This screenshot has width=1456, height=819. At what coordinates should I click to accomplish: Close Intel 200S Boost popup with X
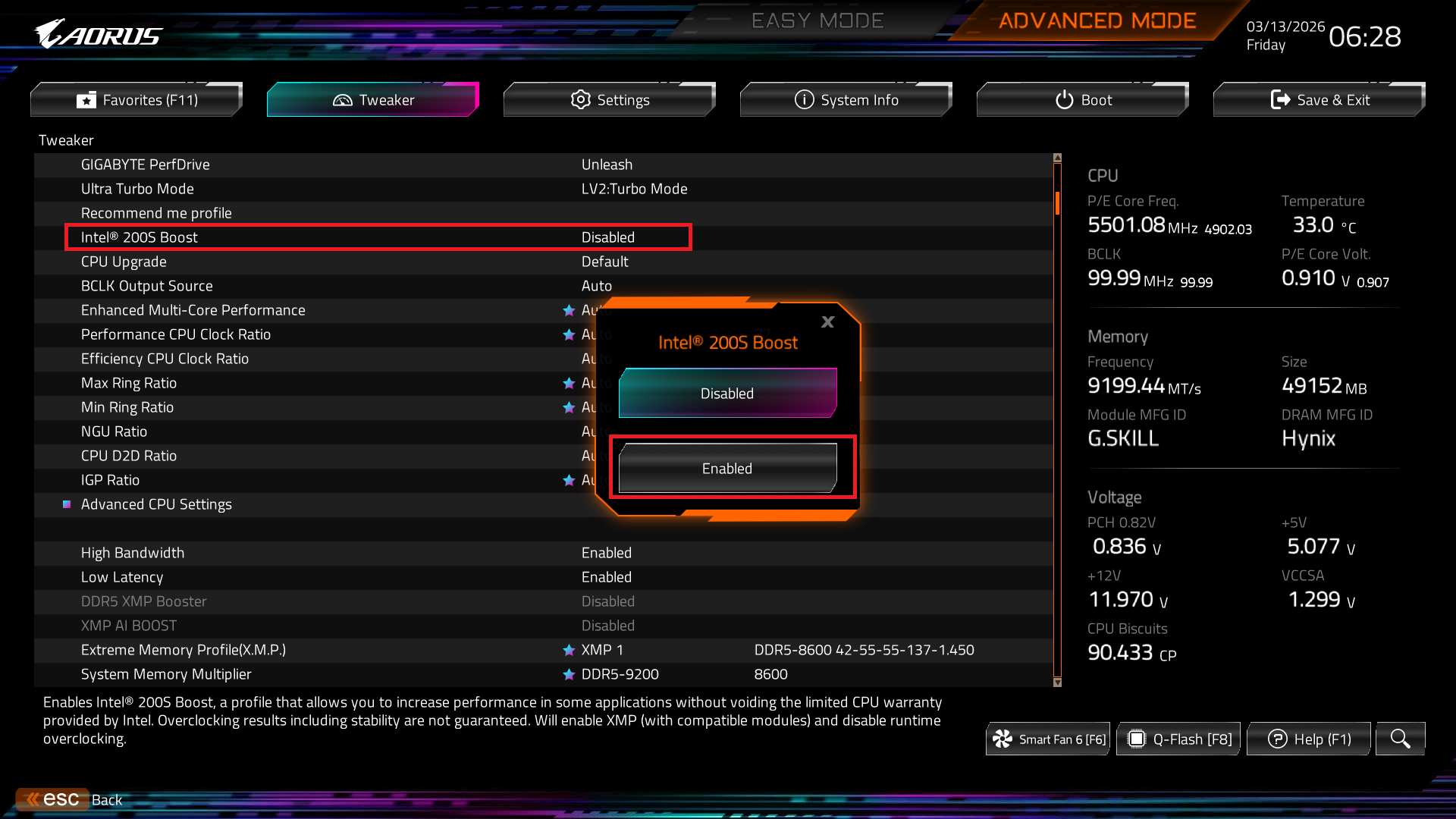tap(827, 322)
